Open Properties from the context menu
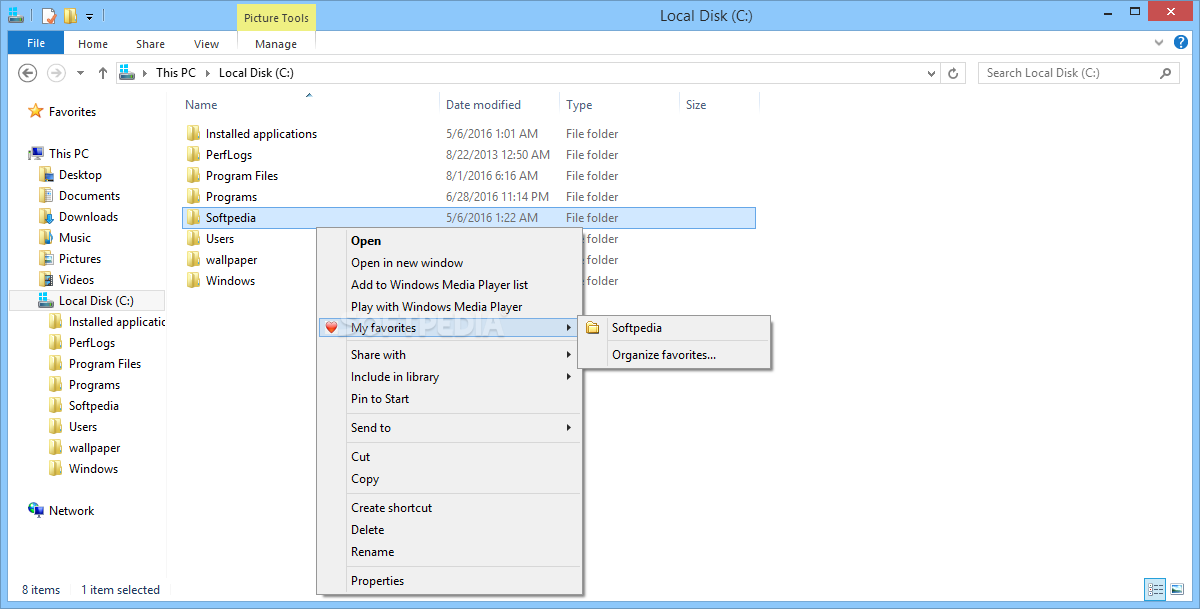The height and width of the screenshot is (609, 1200). pos(450,581)
